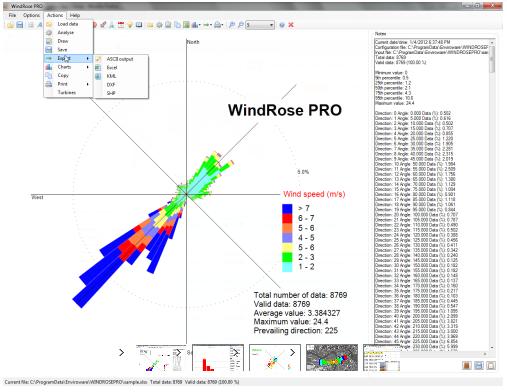
Task: Click the zoom out magnifier icon
Action: 240,25
